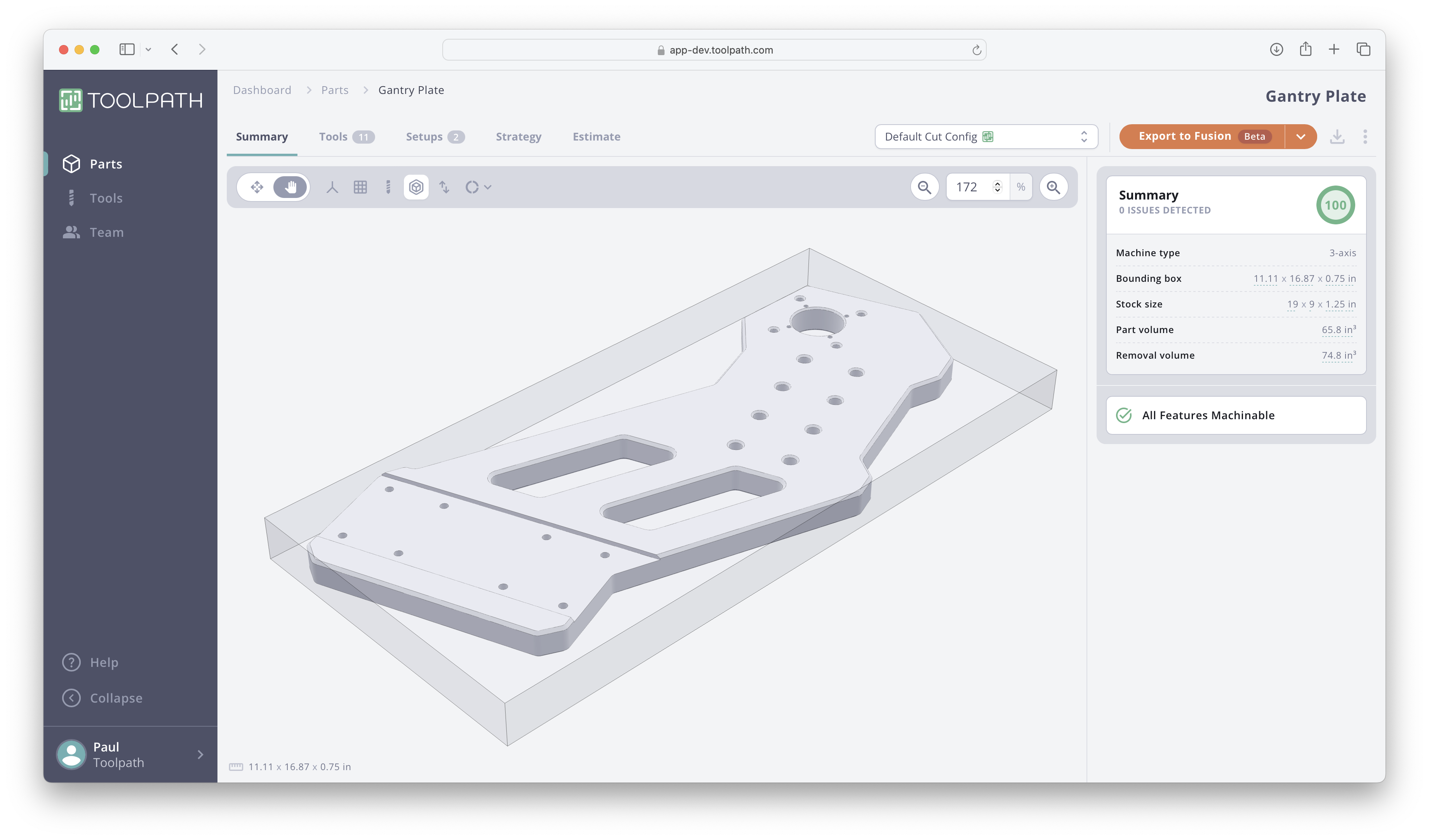Click the hand/pan tool icon

[x=291, y=187]
